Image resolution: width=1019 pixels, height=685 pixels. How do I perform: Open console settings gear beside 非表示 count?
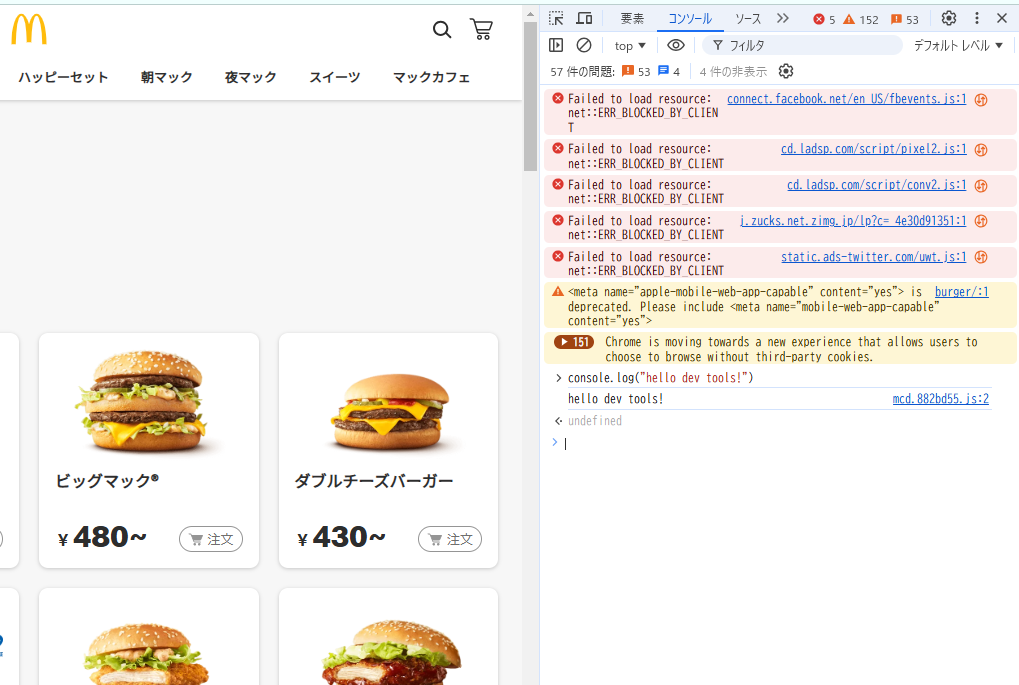point(786,71)
